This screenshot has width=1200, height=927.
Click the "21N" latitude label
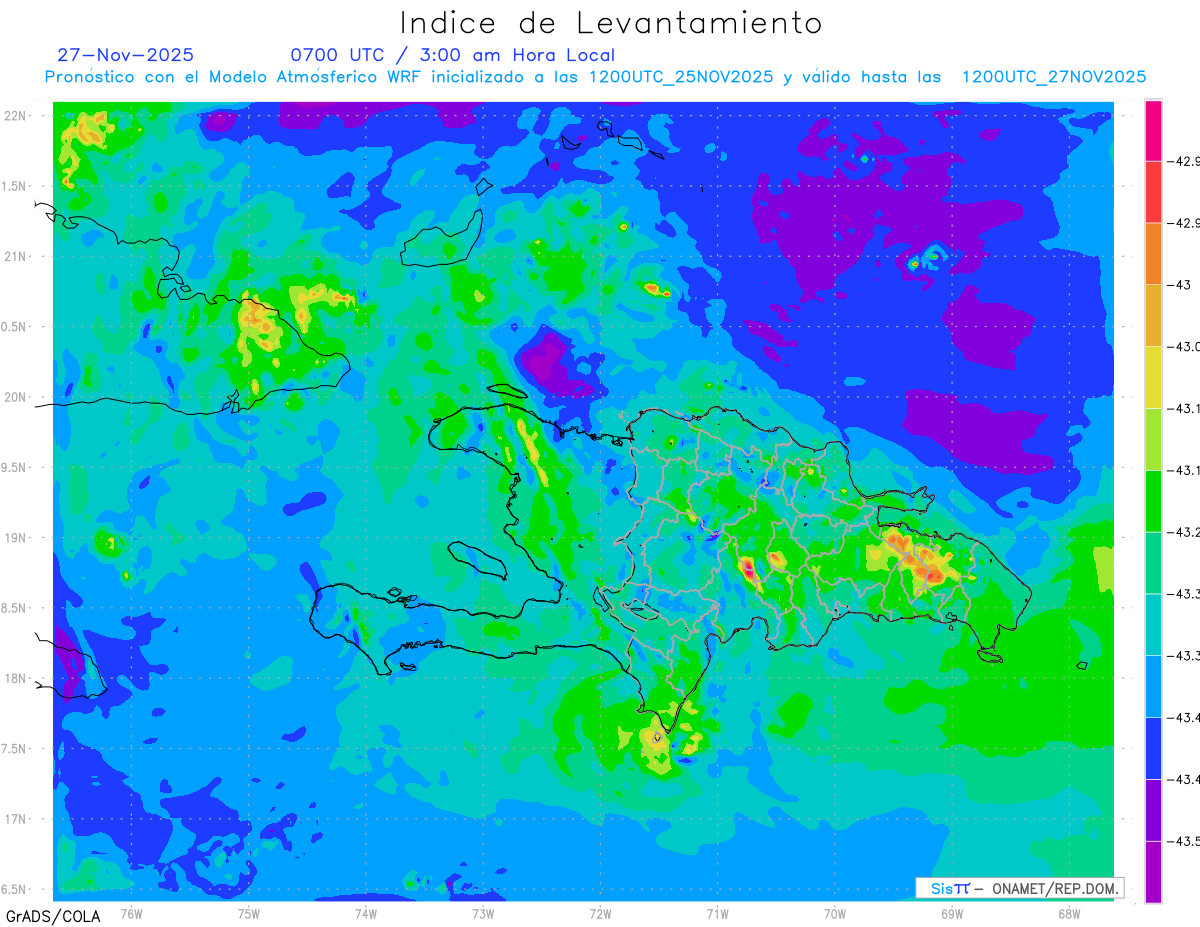(16, 256)
